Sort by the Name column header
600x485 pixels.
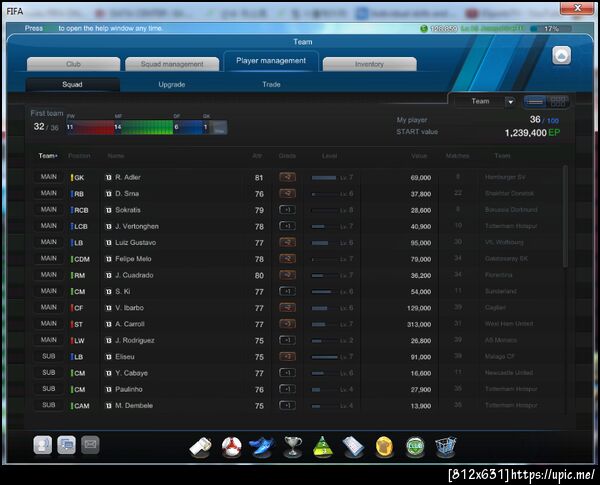[x=116, y=156]
